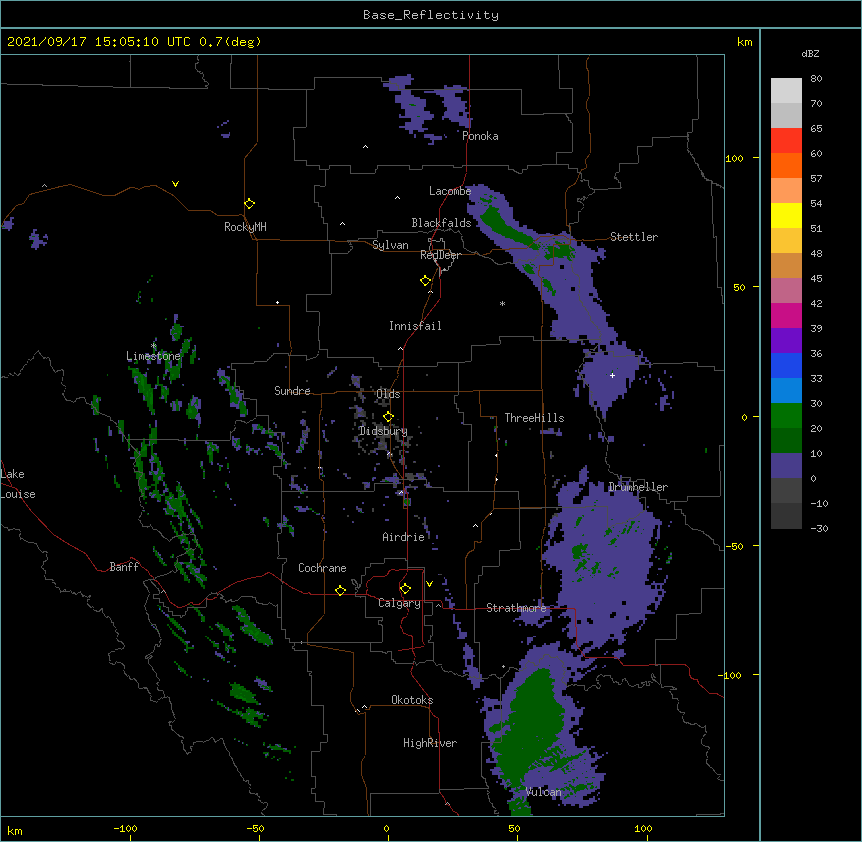Click the Blackfalds label
Image resolution: width=862 pixels, height=842 pixels.
coord(441,223)
